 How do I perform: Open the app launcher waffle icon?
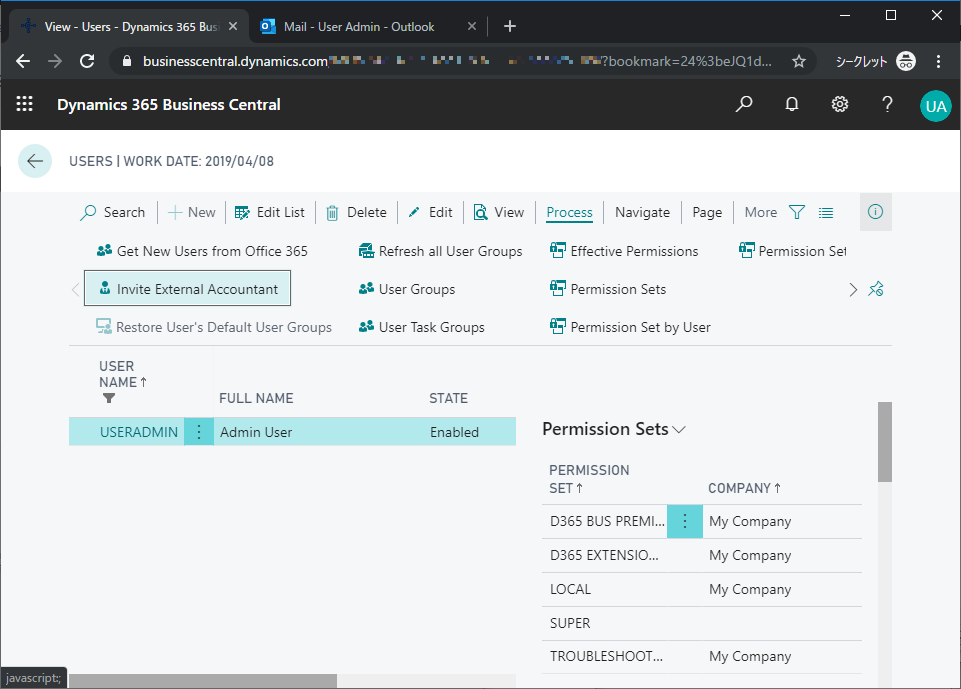pyautogui.click(x=25, y=104)
